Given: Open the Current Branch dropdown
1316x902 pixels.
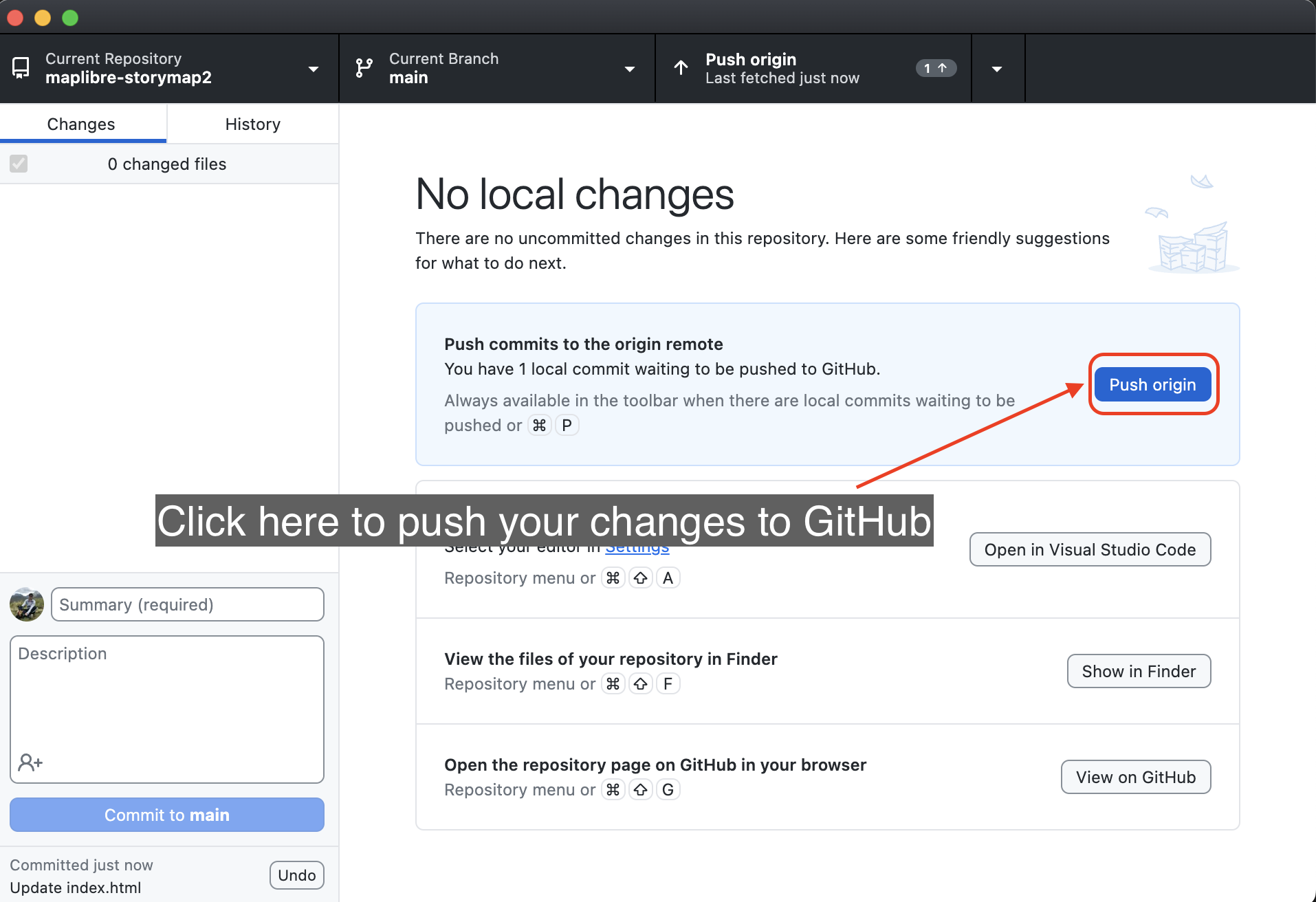Looking at the screenshot, I should [630, 69].
